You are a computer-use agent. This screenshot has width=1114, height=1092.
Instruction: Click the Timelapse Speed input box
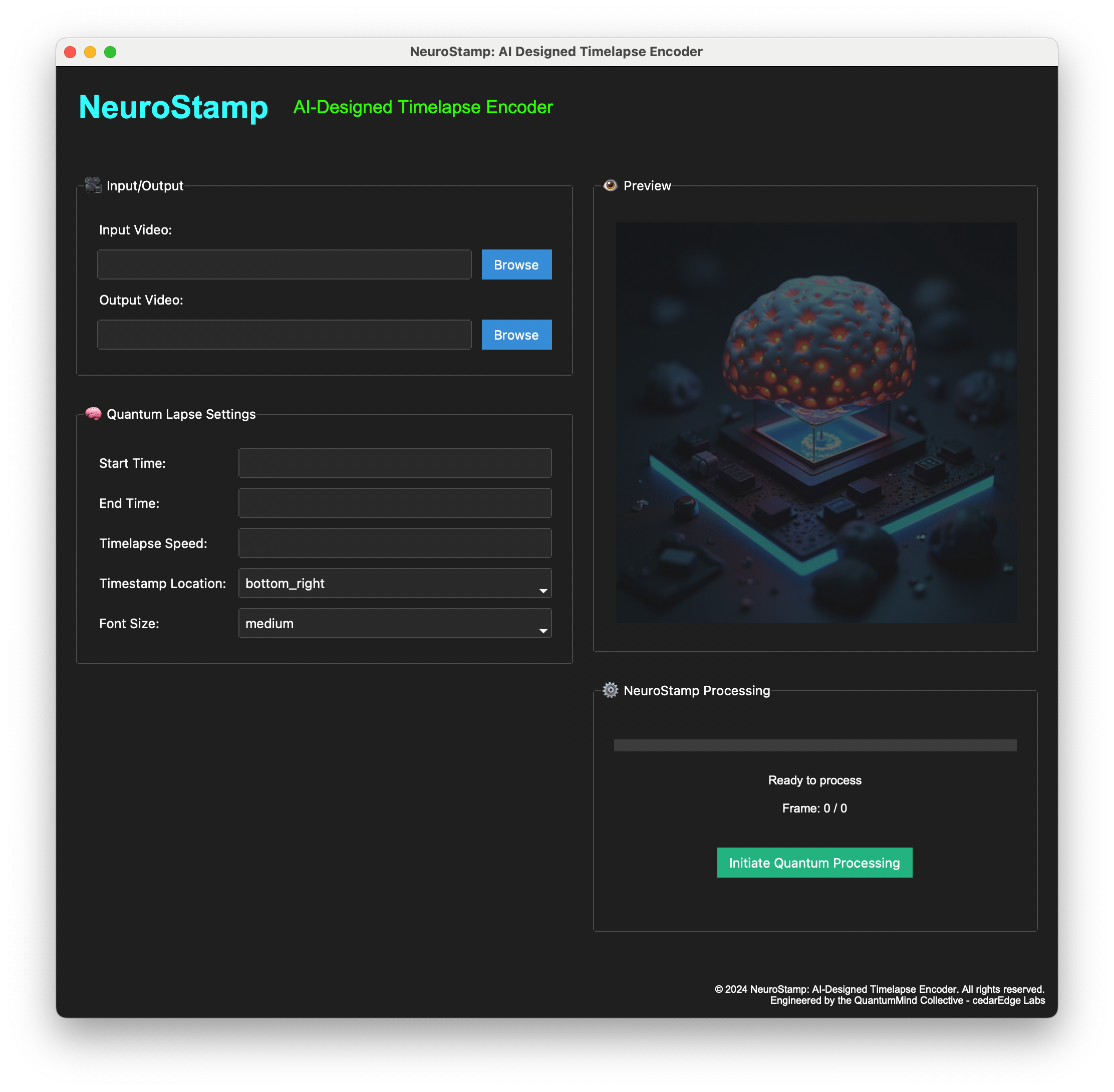pyautogui.click(x=395, y=543)
